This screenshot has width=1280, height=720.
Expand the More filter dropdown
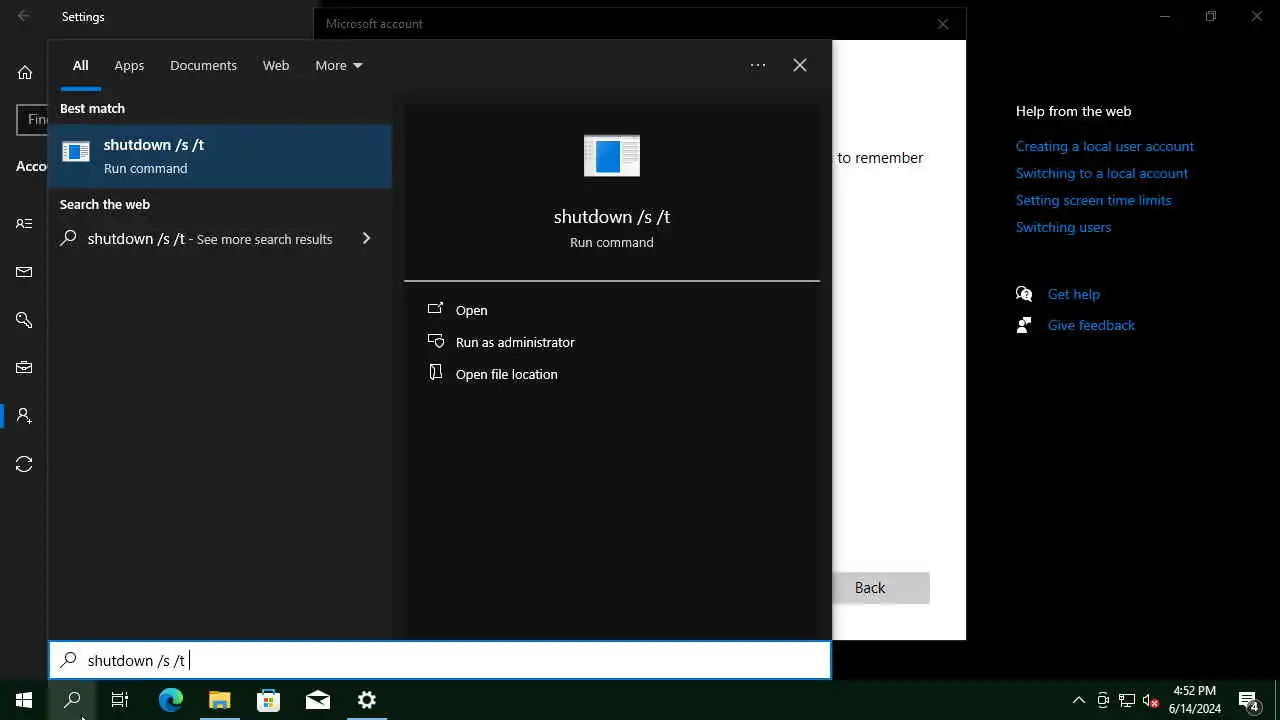[339, 65]
